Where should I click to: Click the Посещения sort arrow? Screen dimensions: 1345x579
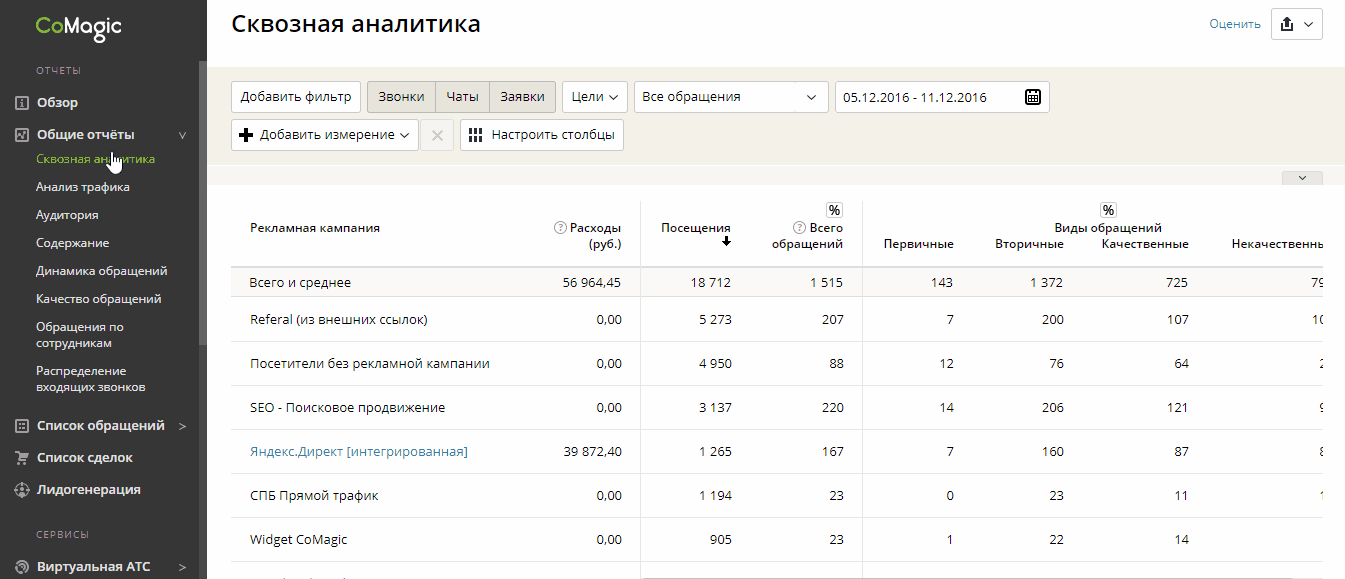(x=726, y=242)
